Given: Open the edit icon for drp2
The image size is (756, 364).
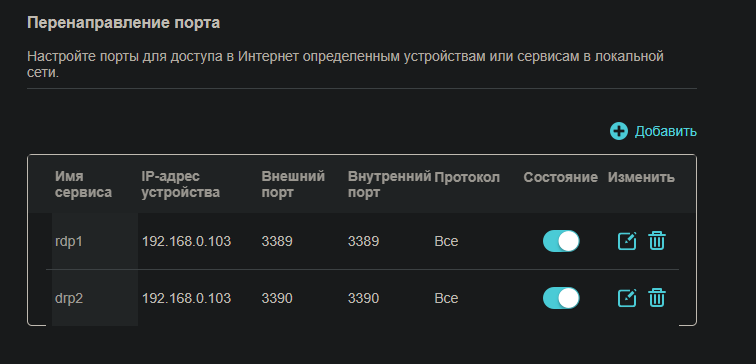Looking at the screenshot, I should coord(627,298).
